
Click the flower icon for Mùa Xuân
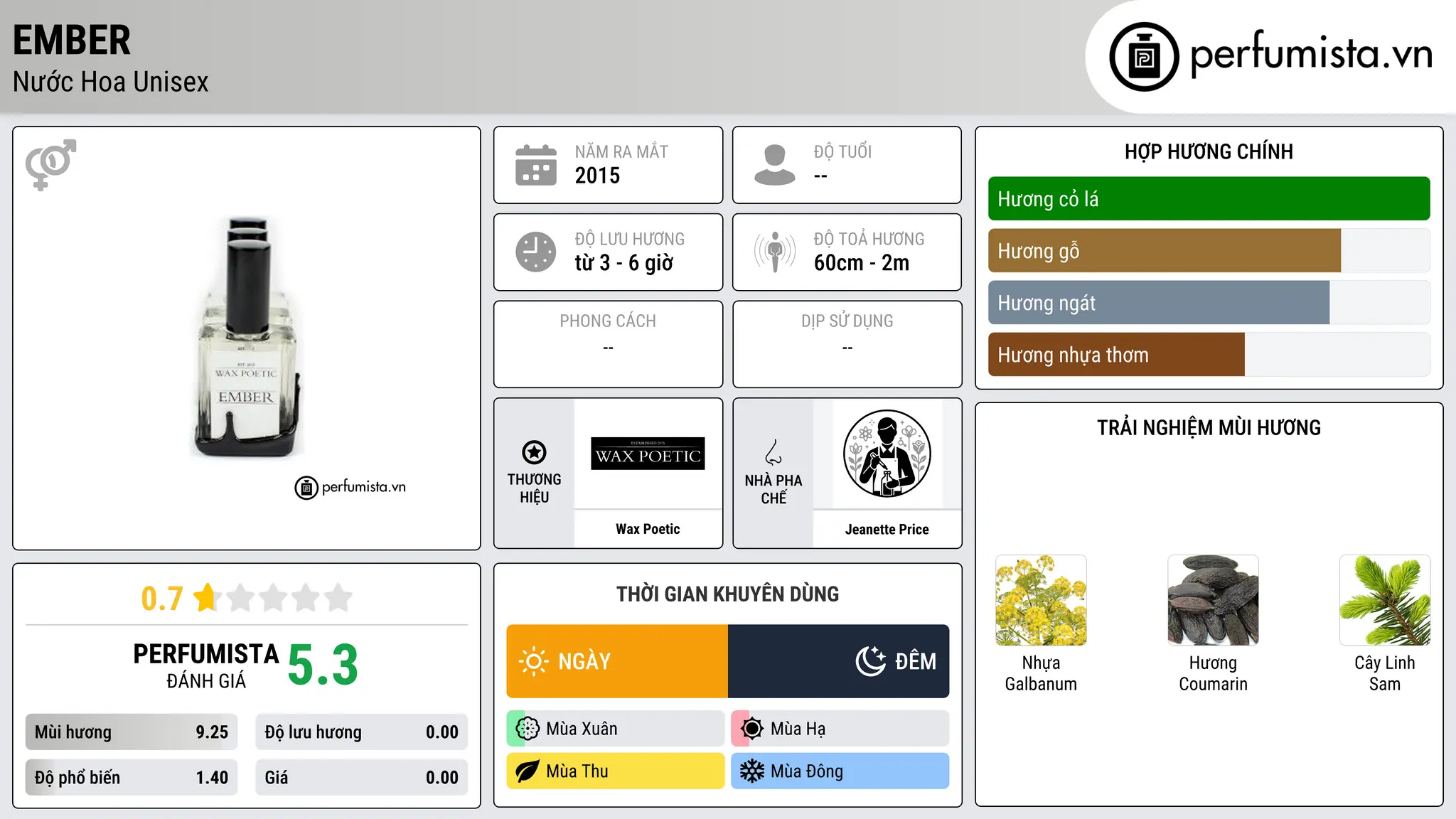pos(528,729)
